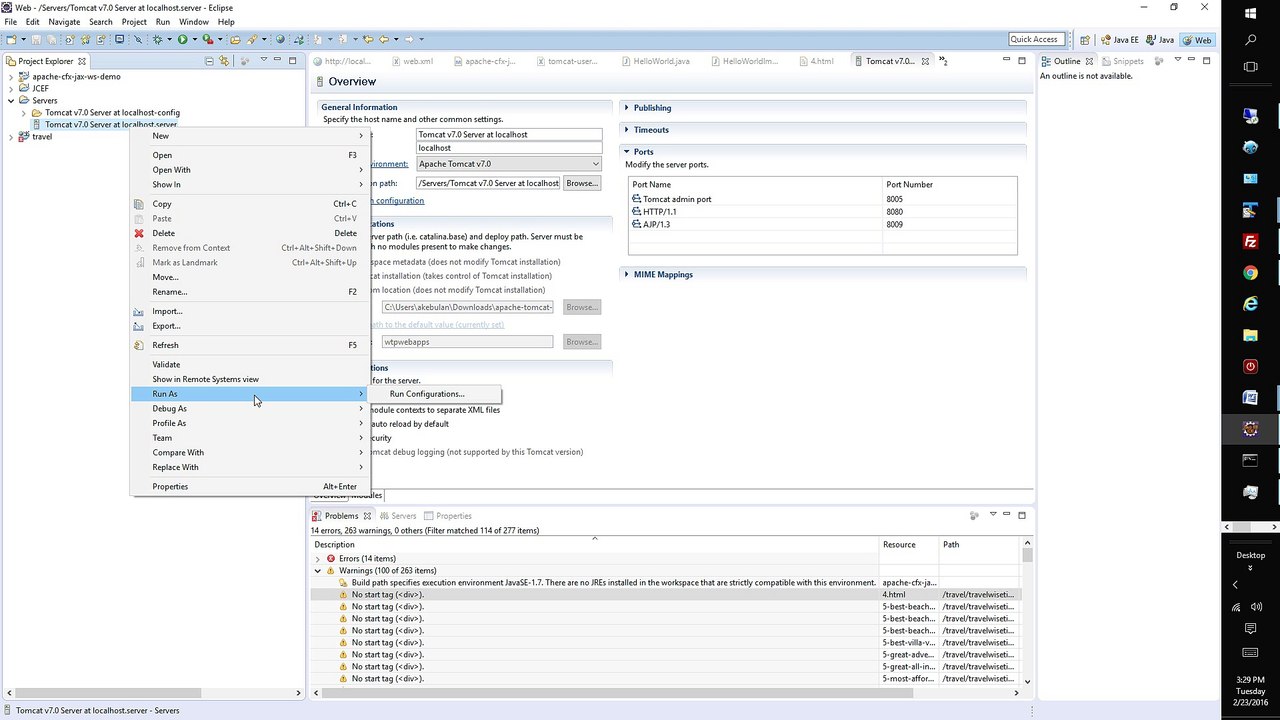Open the Run menu in menu bar
1280x720 pixels.
click(x=162, y=22)
